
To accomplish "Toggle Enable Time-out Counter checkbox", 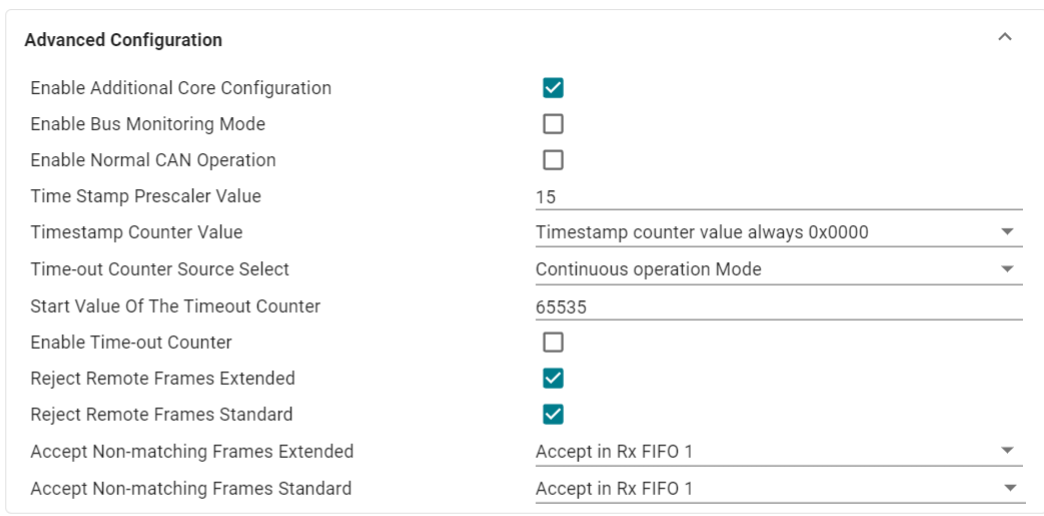I will coord(553,343).
